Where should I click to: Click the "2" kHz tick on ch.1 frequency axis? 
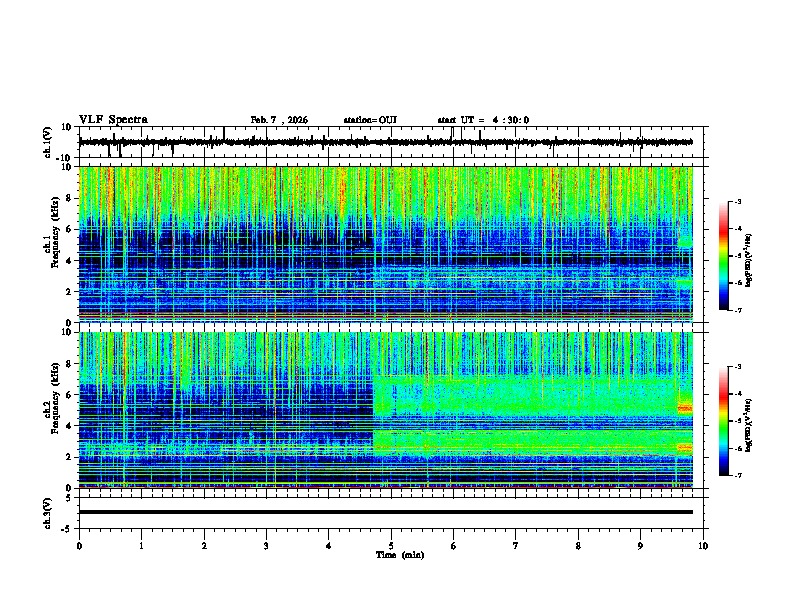(69, 291)
